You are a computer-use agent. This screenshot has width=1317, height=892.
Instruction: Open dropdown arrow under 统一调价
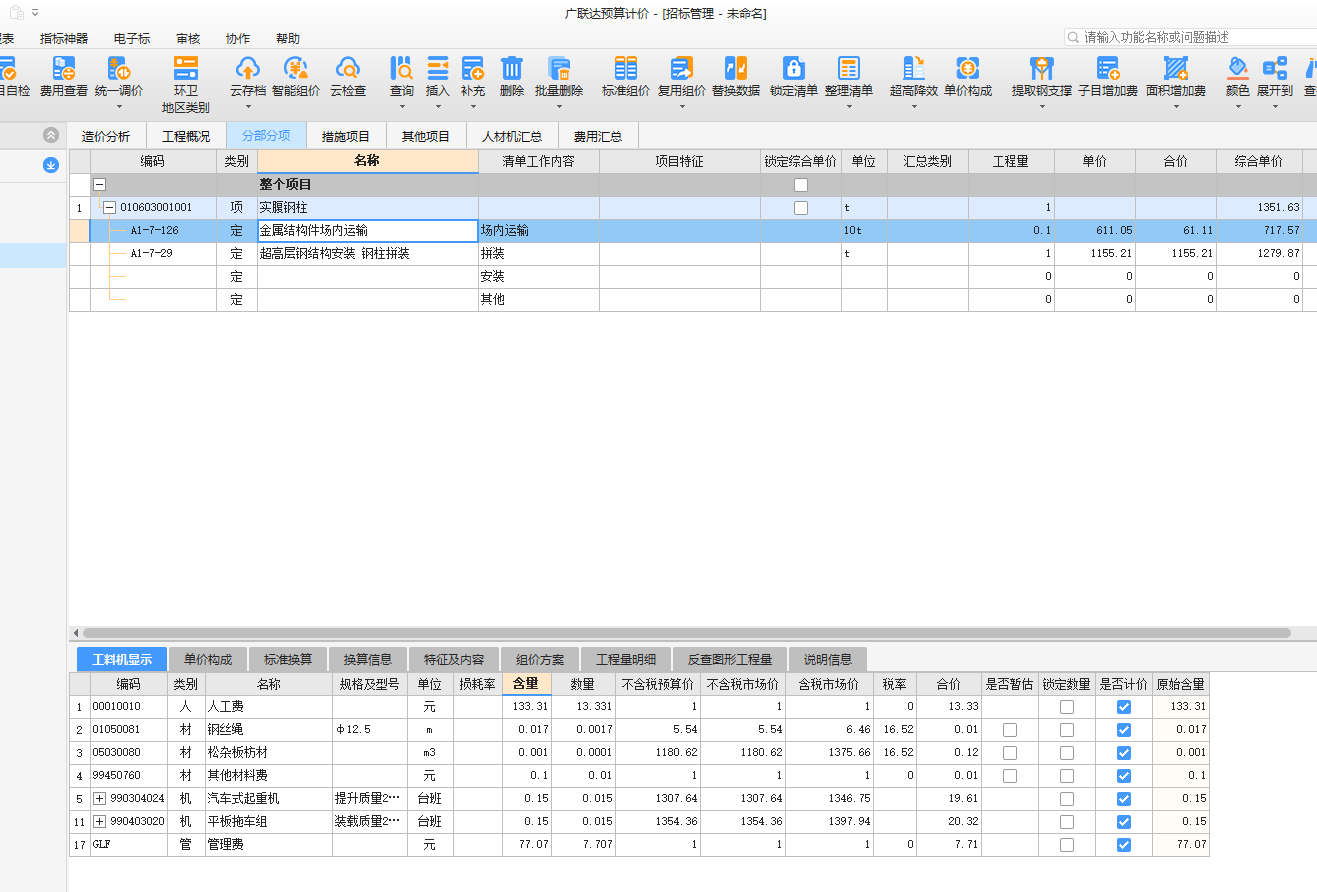pyautogui.click(x=119, y=107)
